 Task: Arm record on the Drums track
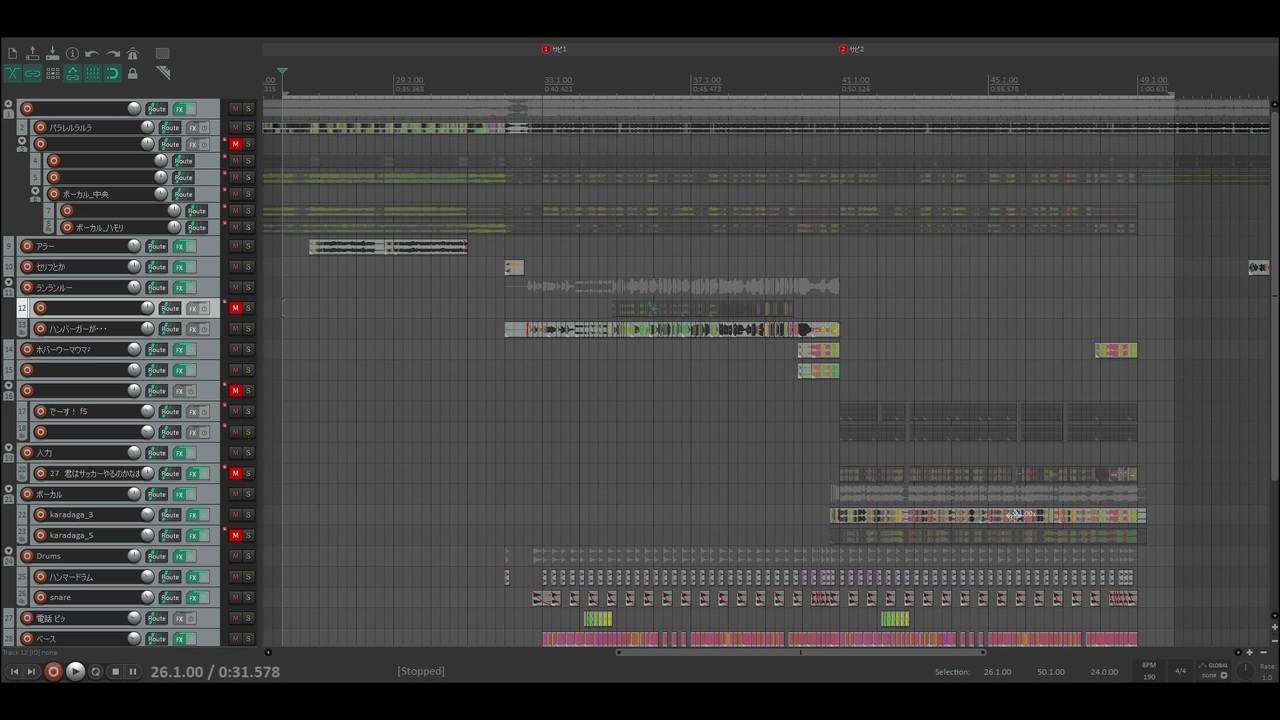(27, 556)
